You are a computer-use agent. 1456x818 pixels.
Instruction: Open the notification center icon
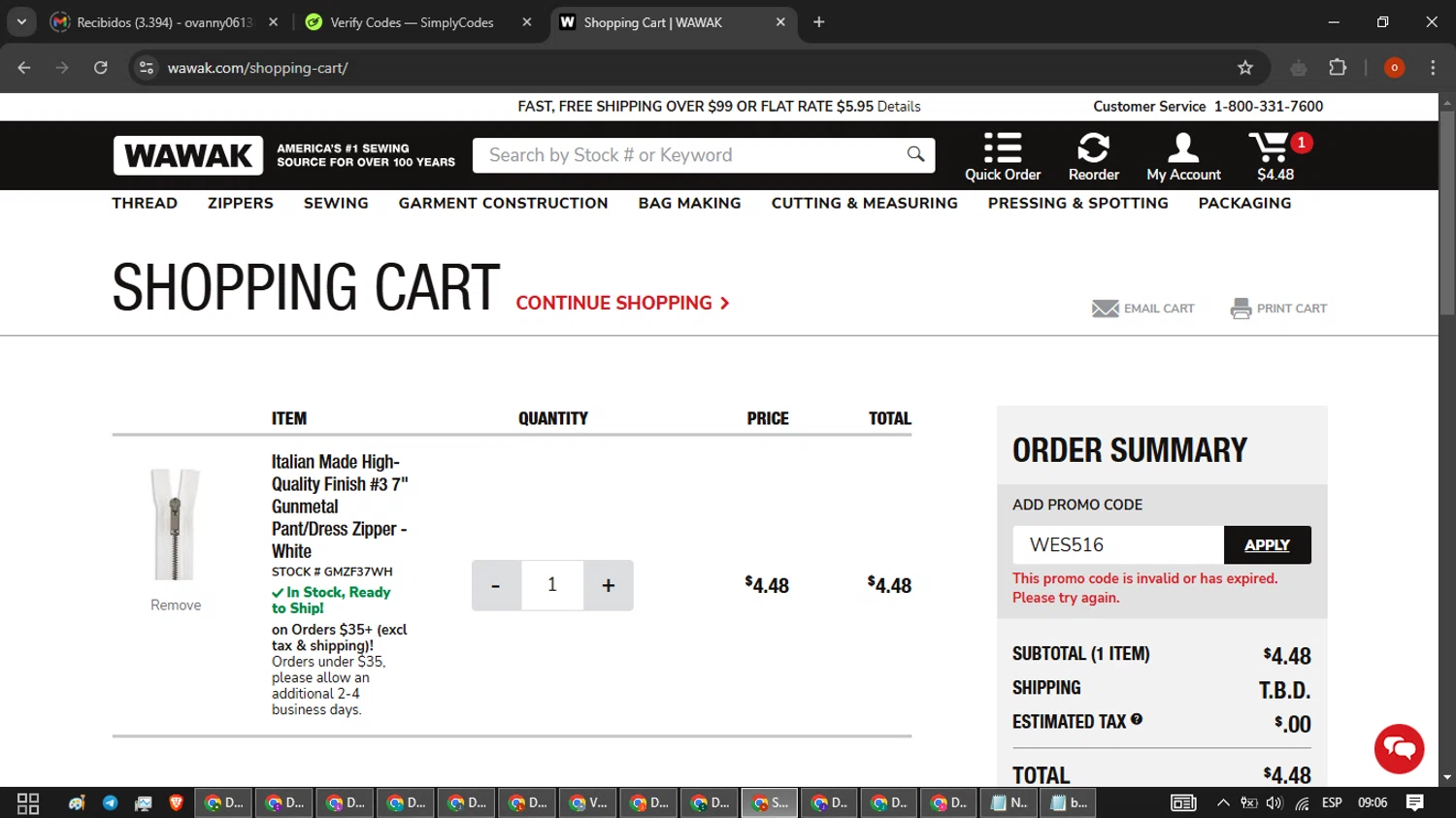pyautogui.click(x=1415, y=802)
